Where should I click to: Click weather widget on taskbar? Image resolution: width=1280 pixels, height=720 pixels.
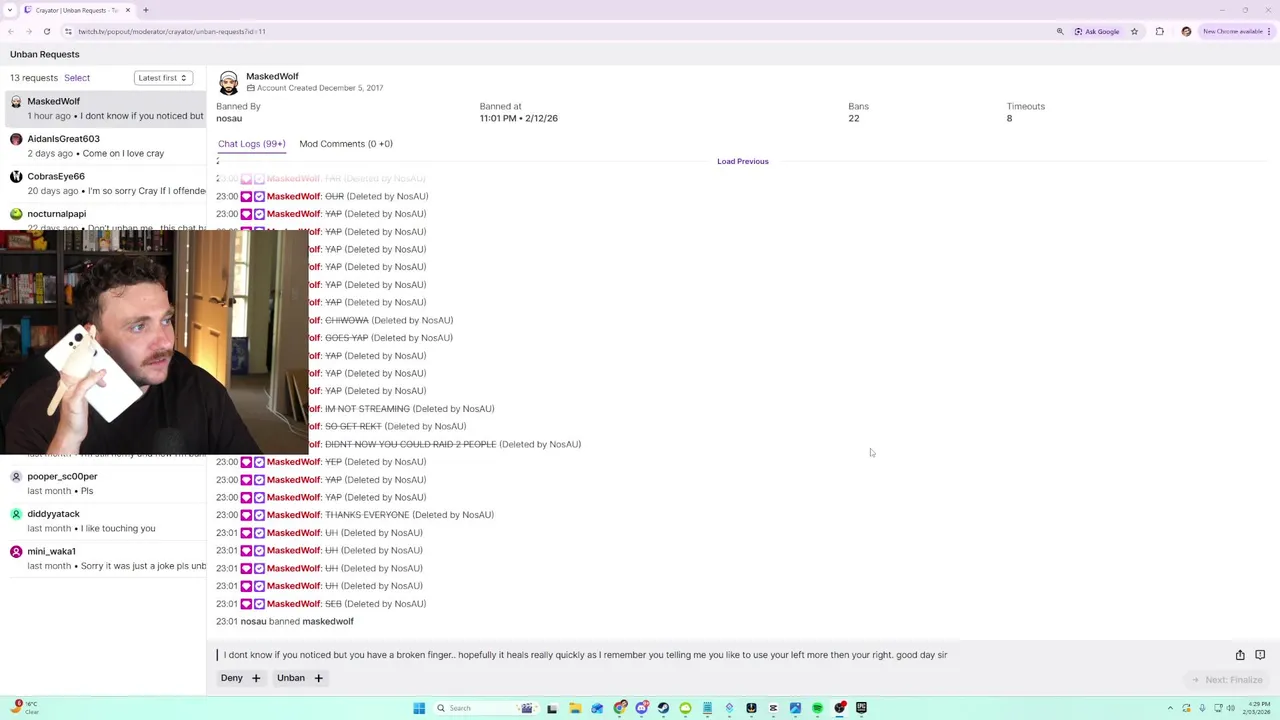22,707
